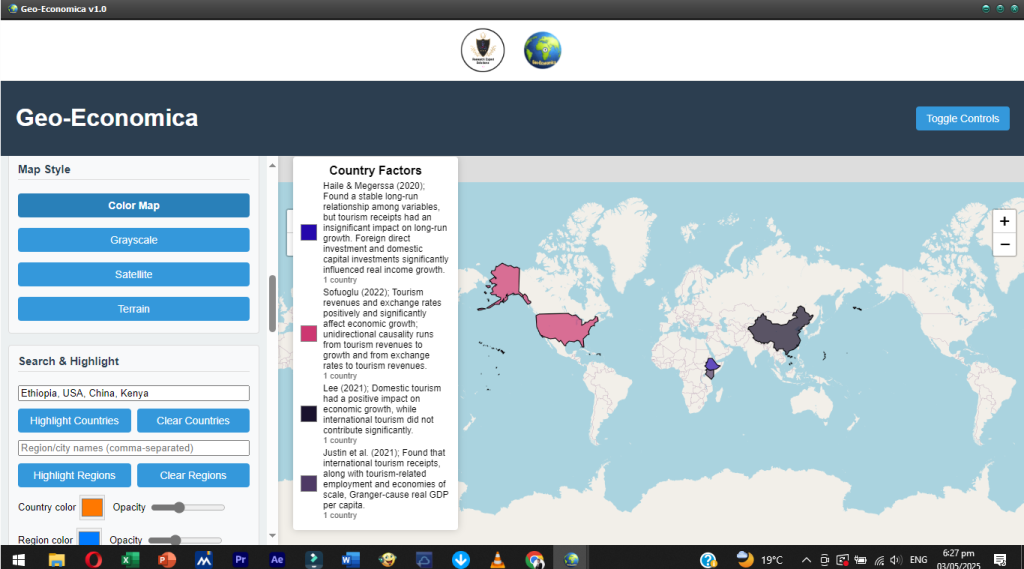This screenshot has height=569, width=1024.
Task: Click the map zoom out minus button
Action: (x=1004, y=244)
